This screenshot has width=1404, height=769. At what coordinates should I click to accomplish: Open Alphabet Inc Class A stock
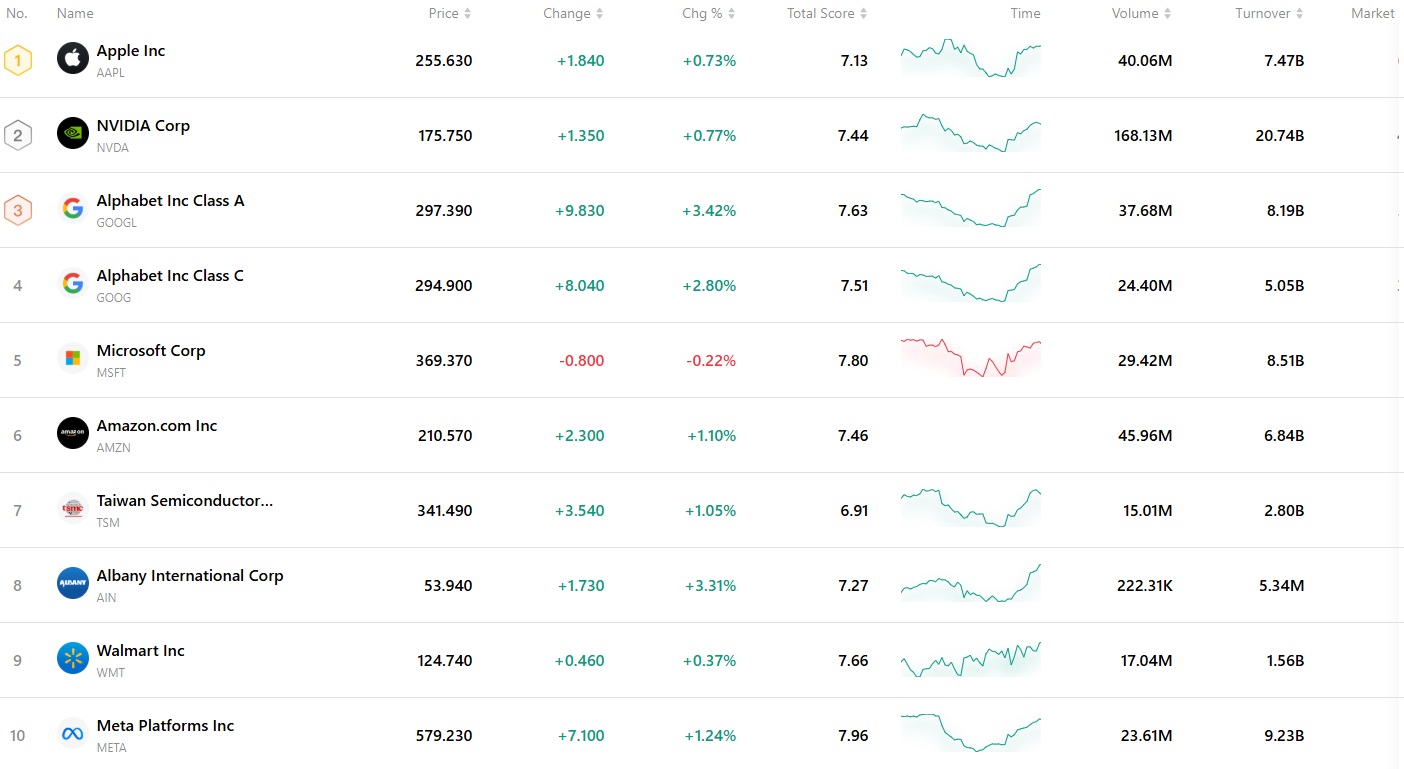click(170, 201)
